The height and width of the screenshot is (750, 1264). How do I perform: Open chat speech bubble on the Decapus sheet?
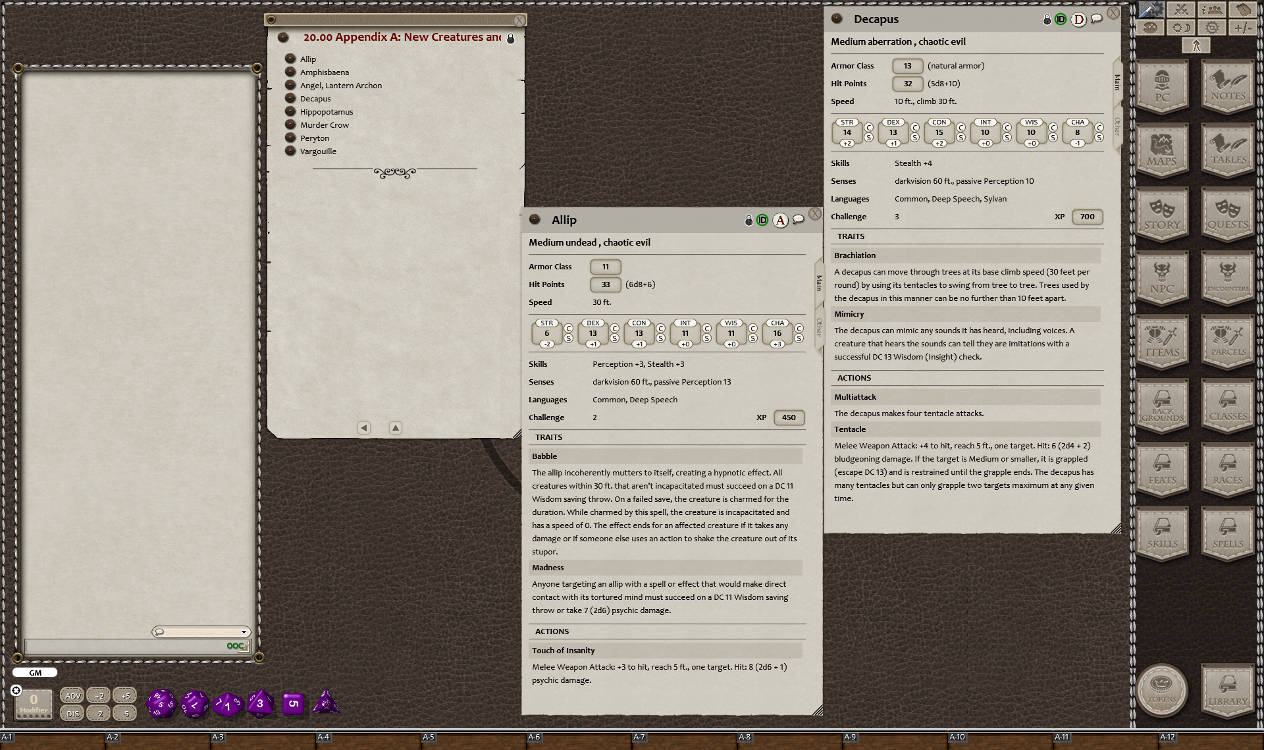tap(1094, 18)
